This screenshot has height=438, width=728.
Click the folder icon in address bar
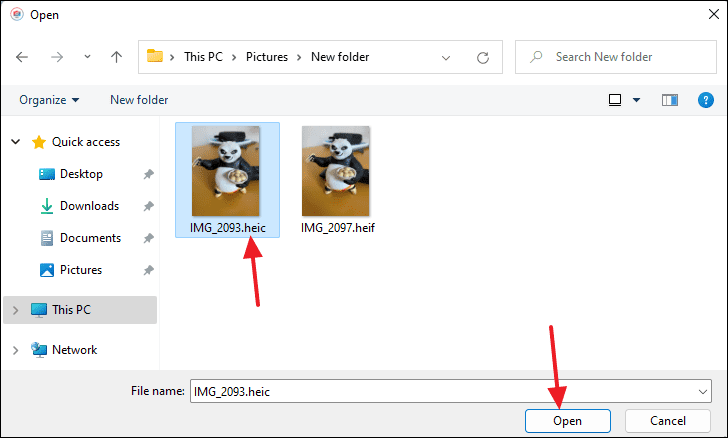[155, 56]
